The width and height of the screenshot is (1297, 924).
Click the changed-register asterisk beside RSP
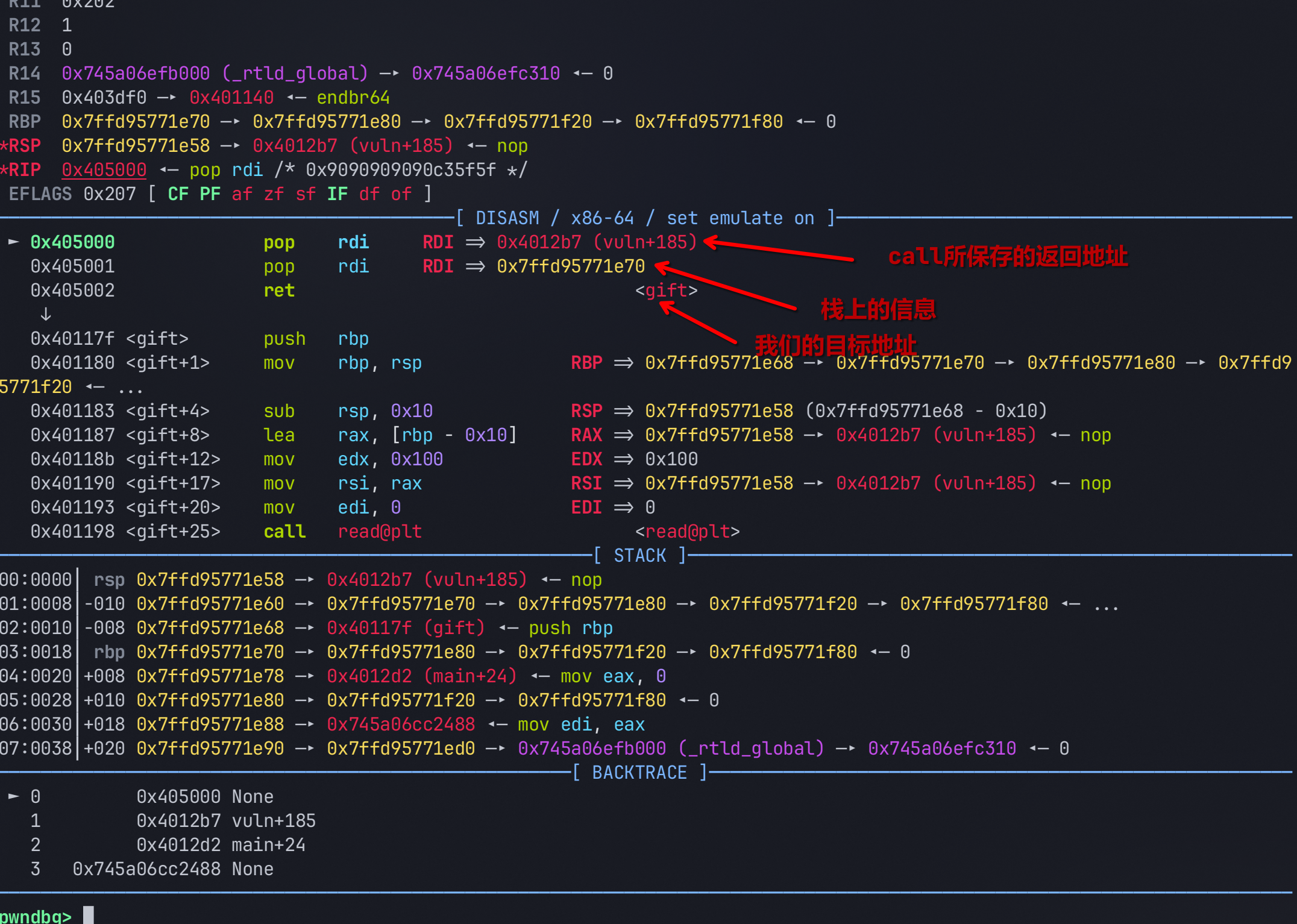coord(4,145)
